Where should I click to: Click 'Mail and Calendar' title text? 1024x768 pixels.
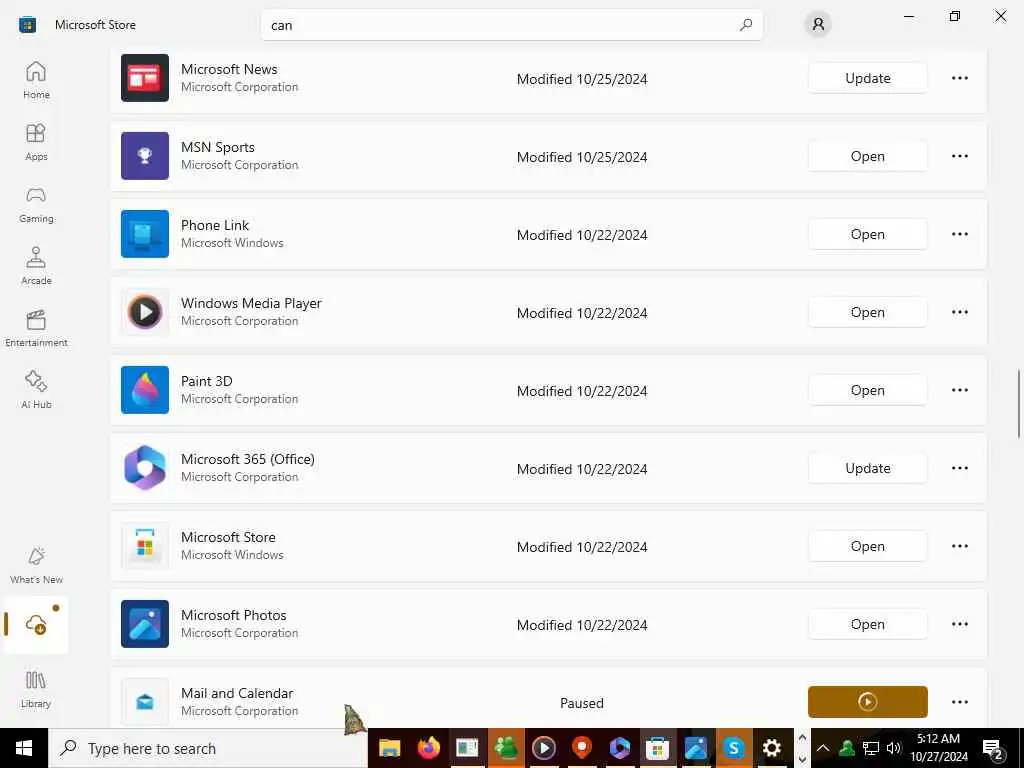click(237, 694)
